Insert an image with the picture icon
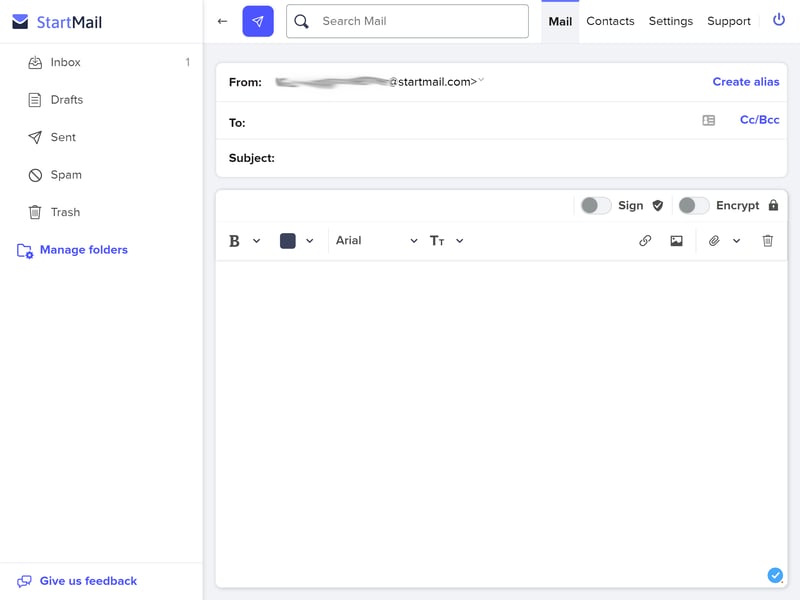This screenshot has height=600, width=800. pos(677,241)
